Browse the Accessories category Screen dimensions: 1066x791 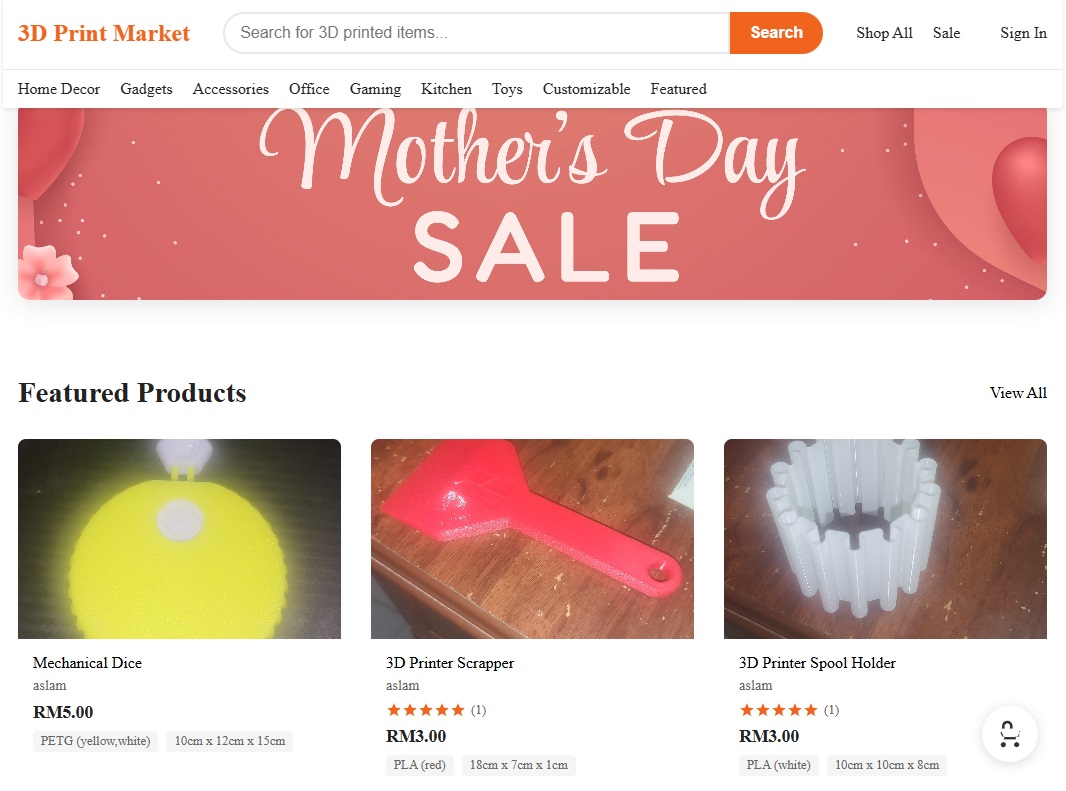coord(231,89)
